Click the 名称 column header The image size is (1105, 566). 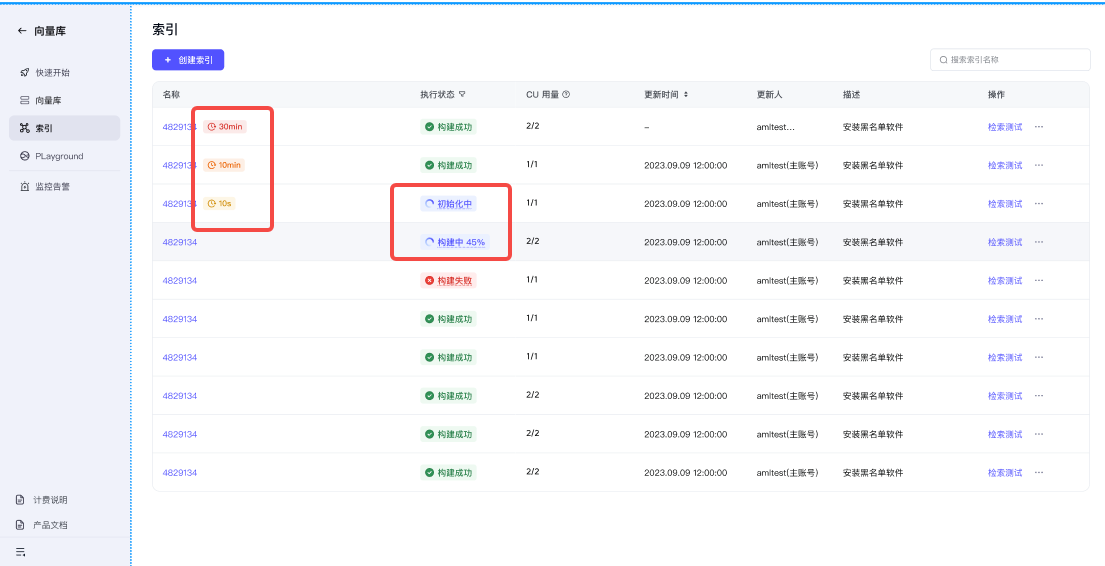pos(171,94)
